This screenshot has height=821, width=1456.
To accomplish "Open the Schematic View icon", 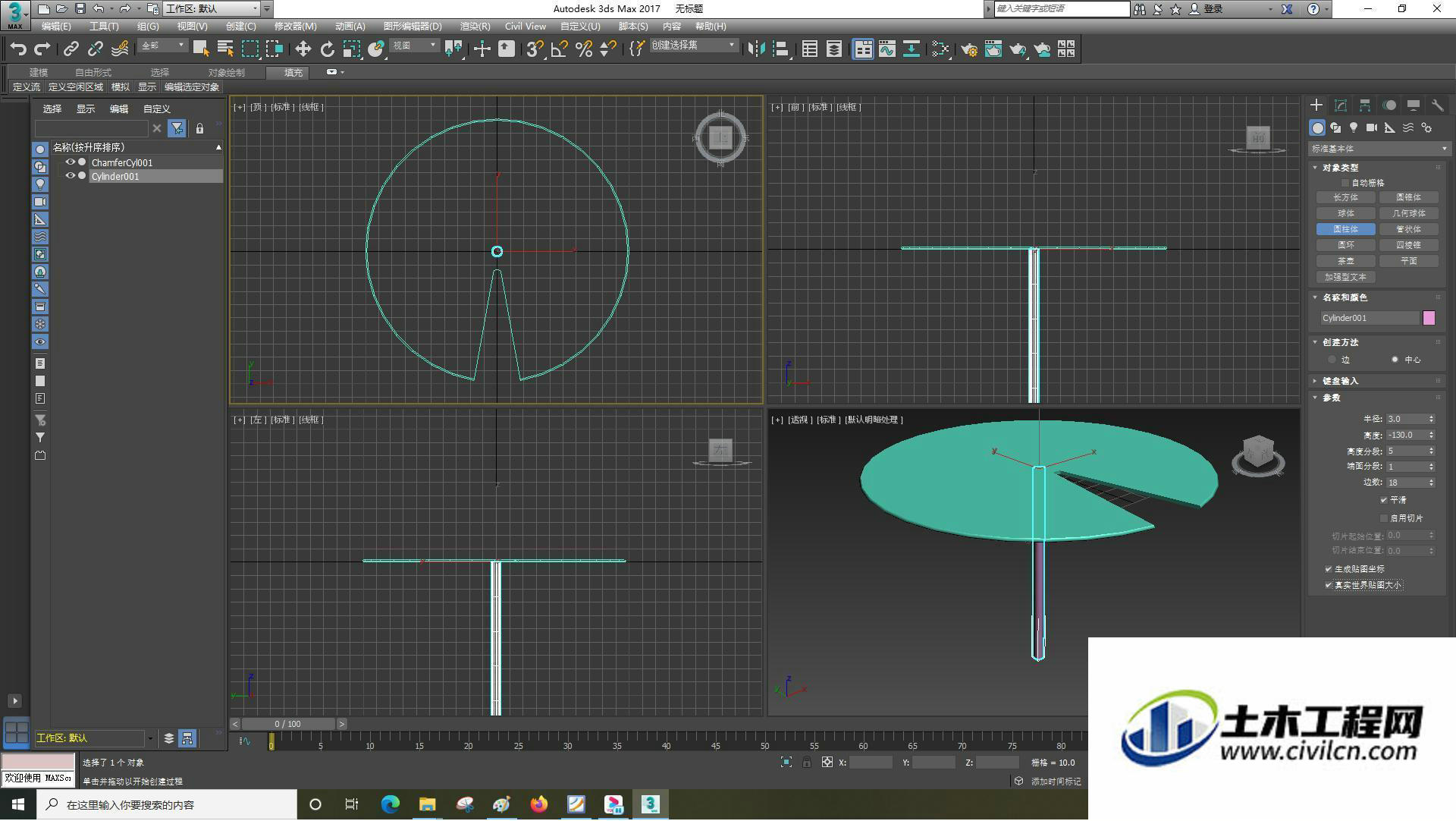I will click(x=911, y=49).
